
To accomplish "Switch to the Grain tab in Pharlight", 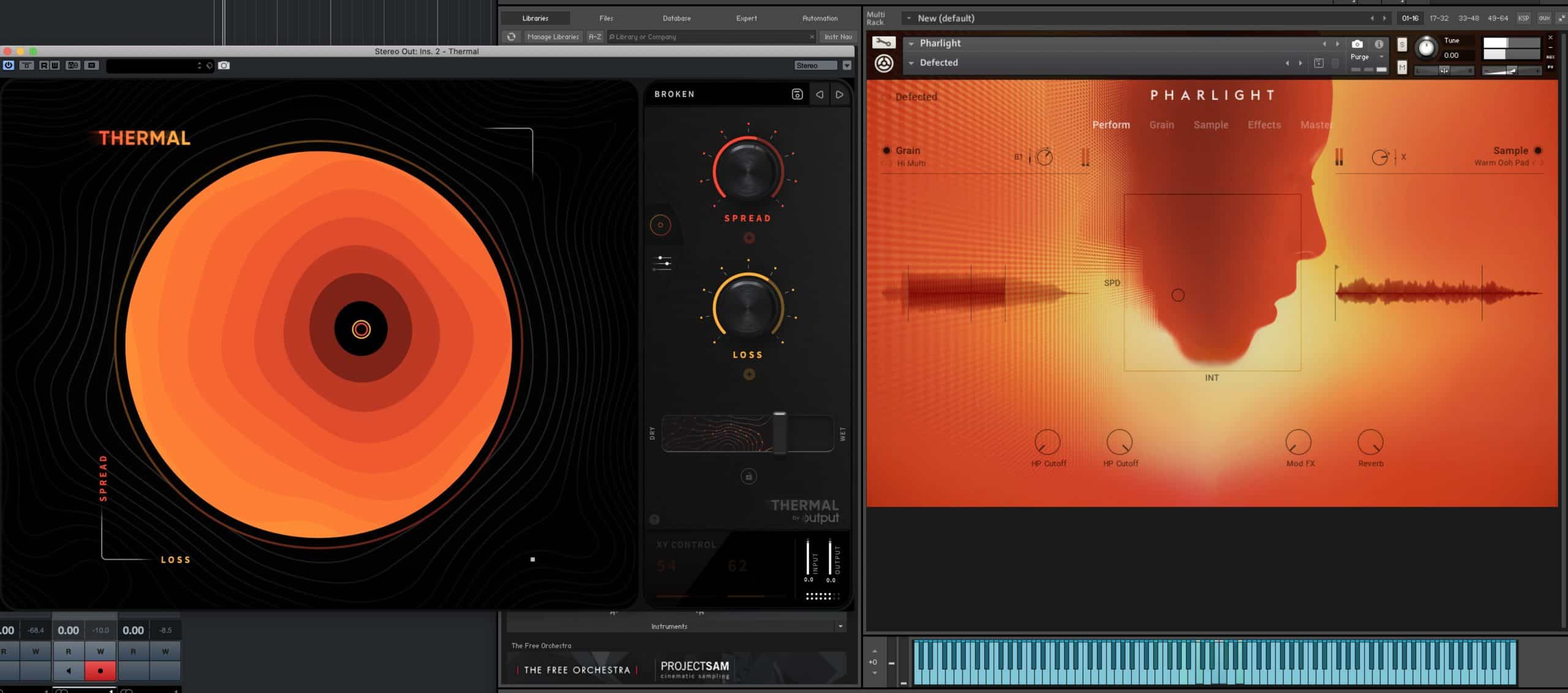I will click(x=1161, y=125).
